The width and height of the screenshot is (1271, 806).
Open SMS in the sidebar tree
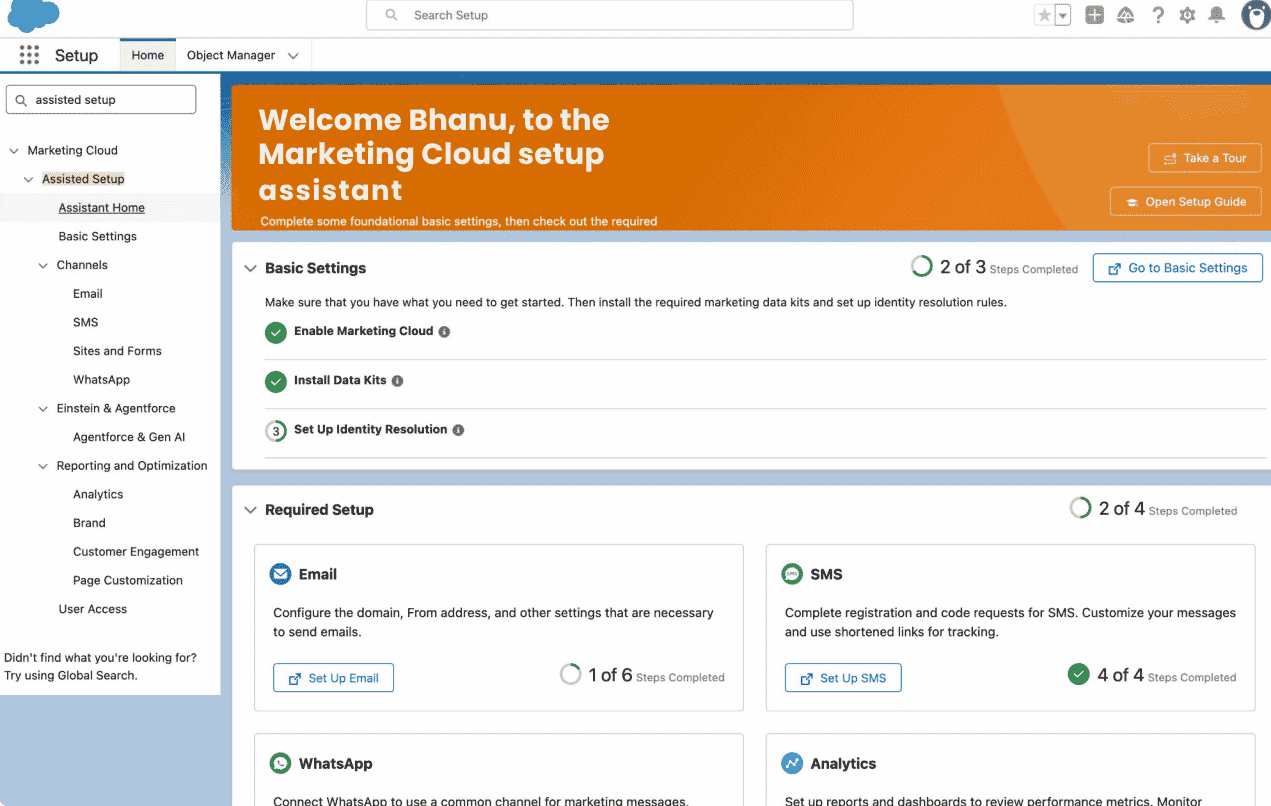(x=86, y=323)
